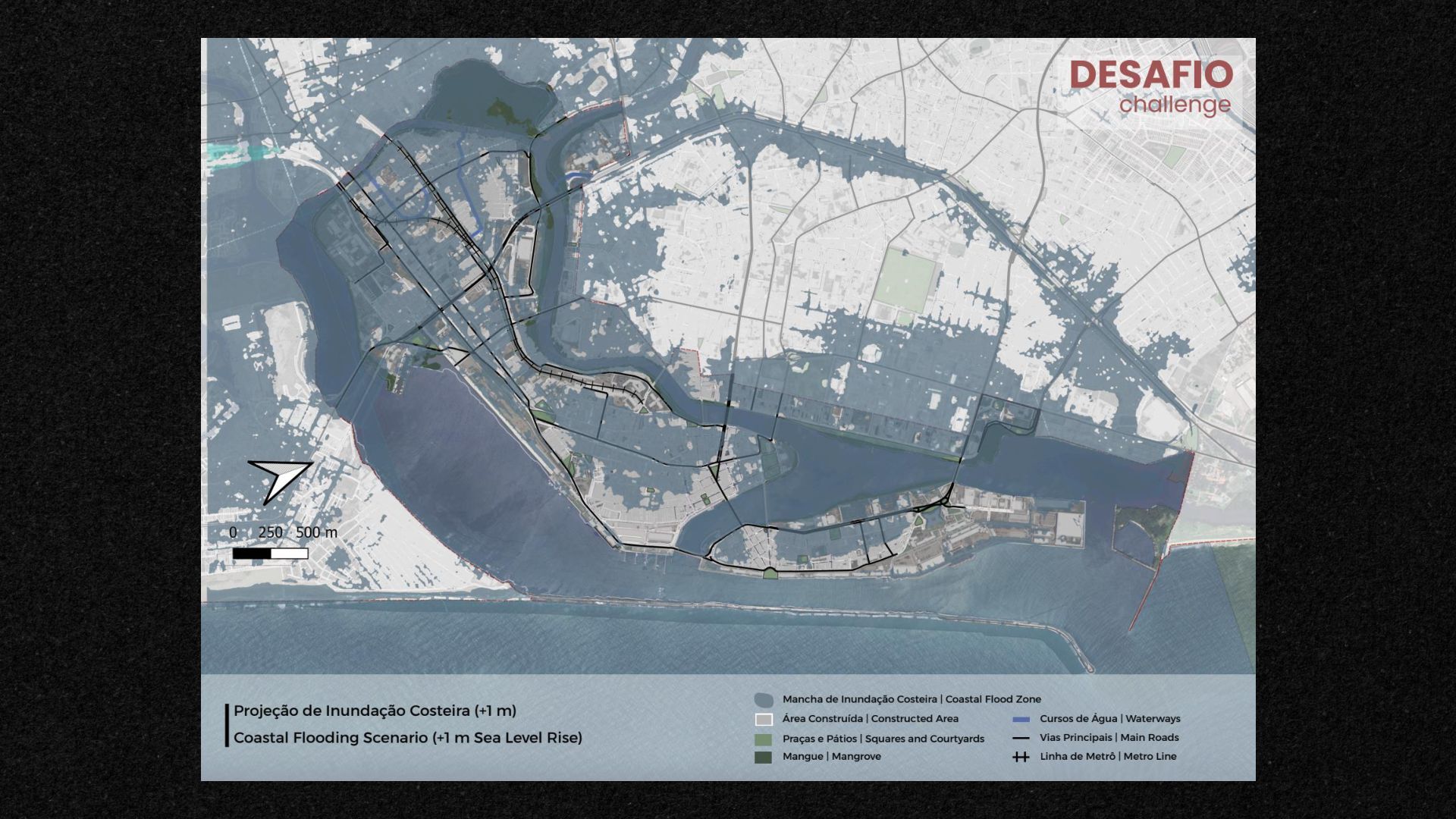The width and height of the screenshot is (1456, 819).
Task: Click the DESAFIO title text
Action: [x=1150, y=75]
